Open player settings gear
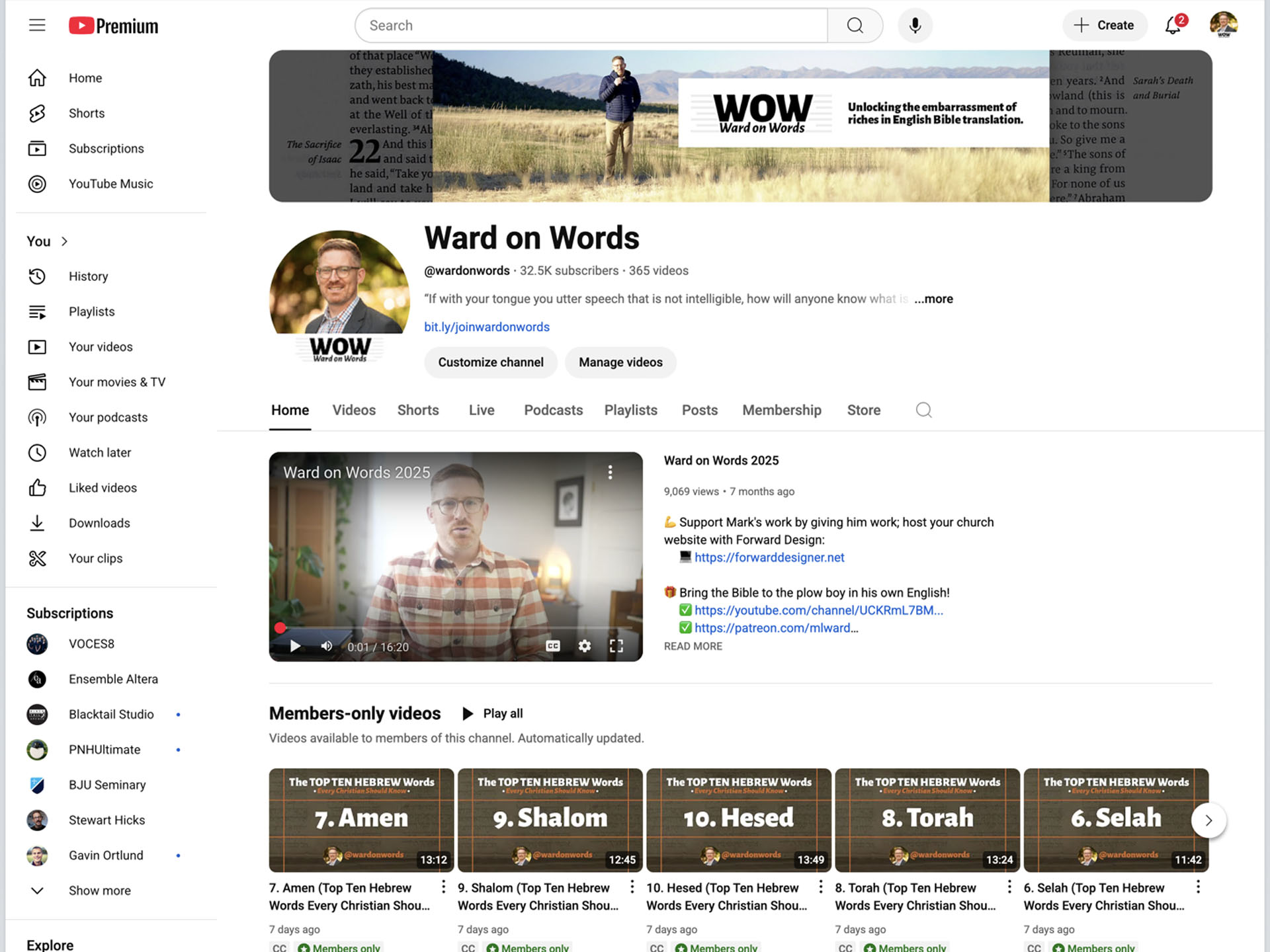The image size is (1270, 952). click(x=585, y=646)
